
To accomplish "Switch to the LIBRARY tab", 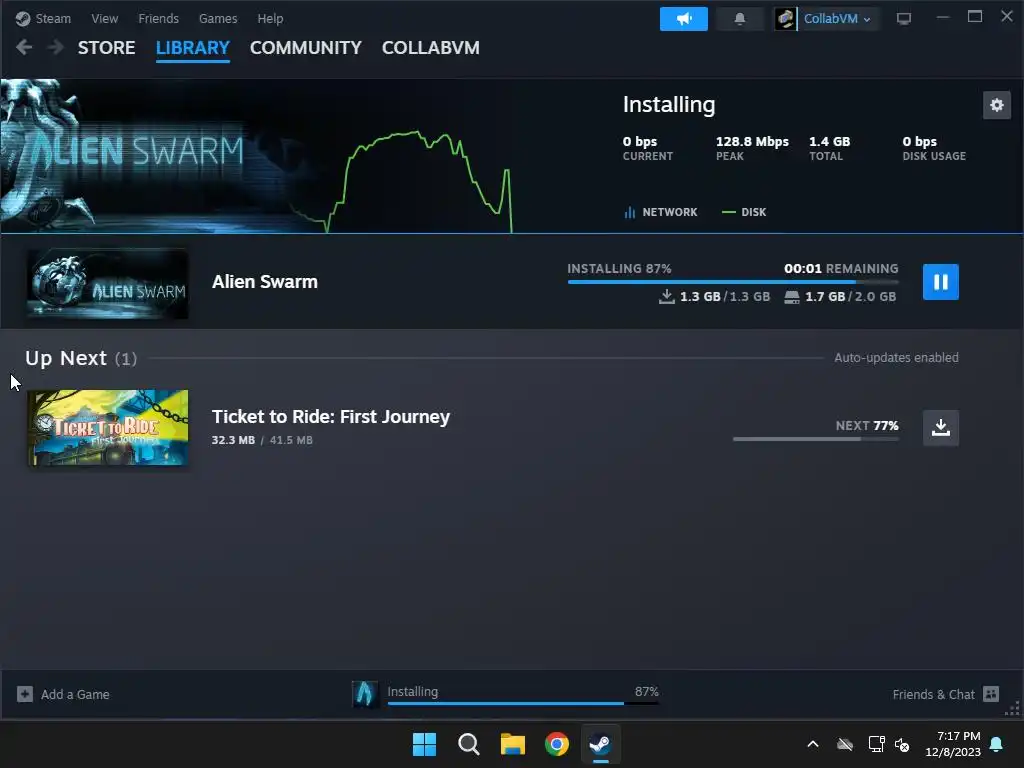I will click(x=193, y=48).
